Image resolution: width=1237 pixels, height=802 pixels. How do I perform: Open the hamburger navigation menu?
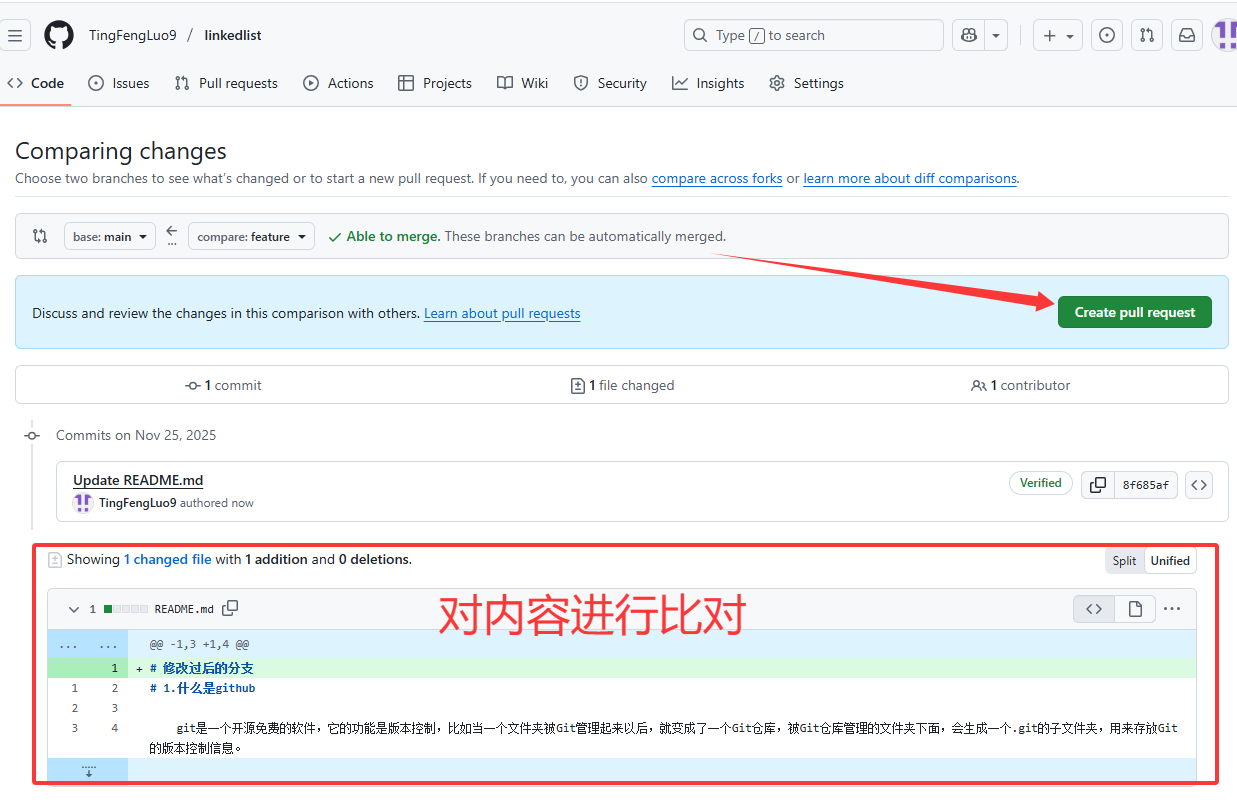[x=15, y=35]
